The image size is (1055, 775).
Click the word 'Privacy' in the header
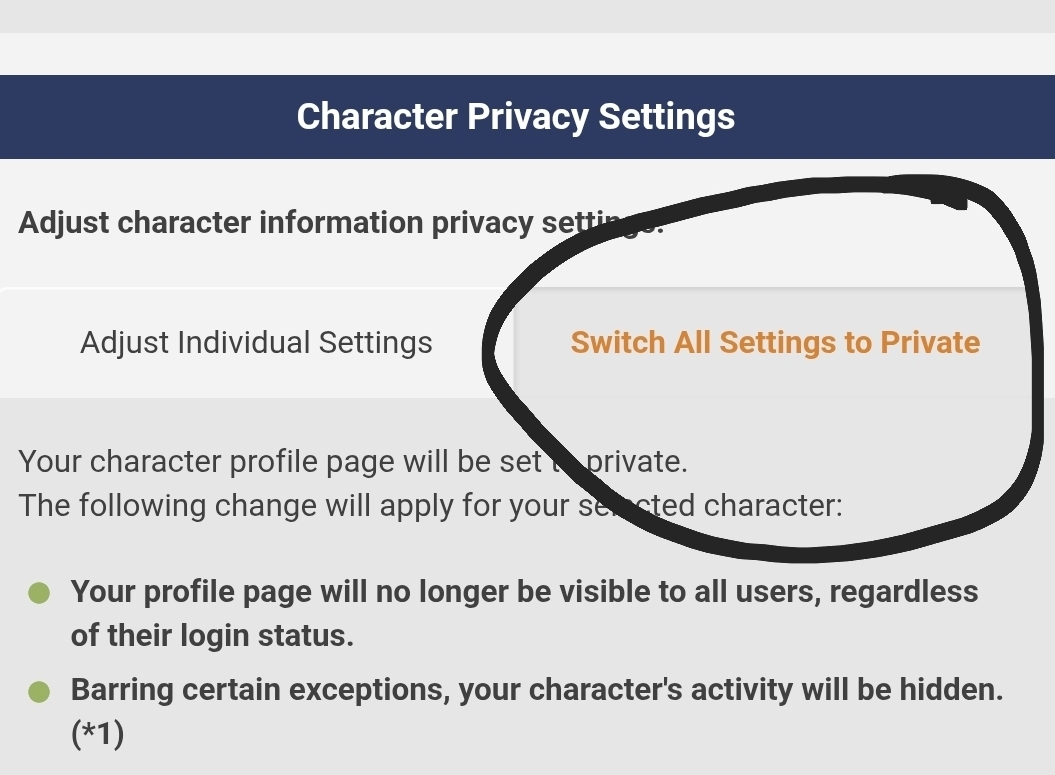(x=527, y=117)
